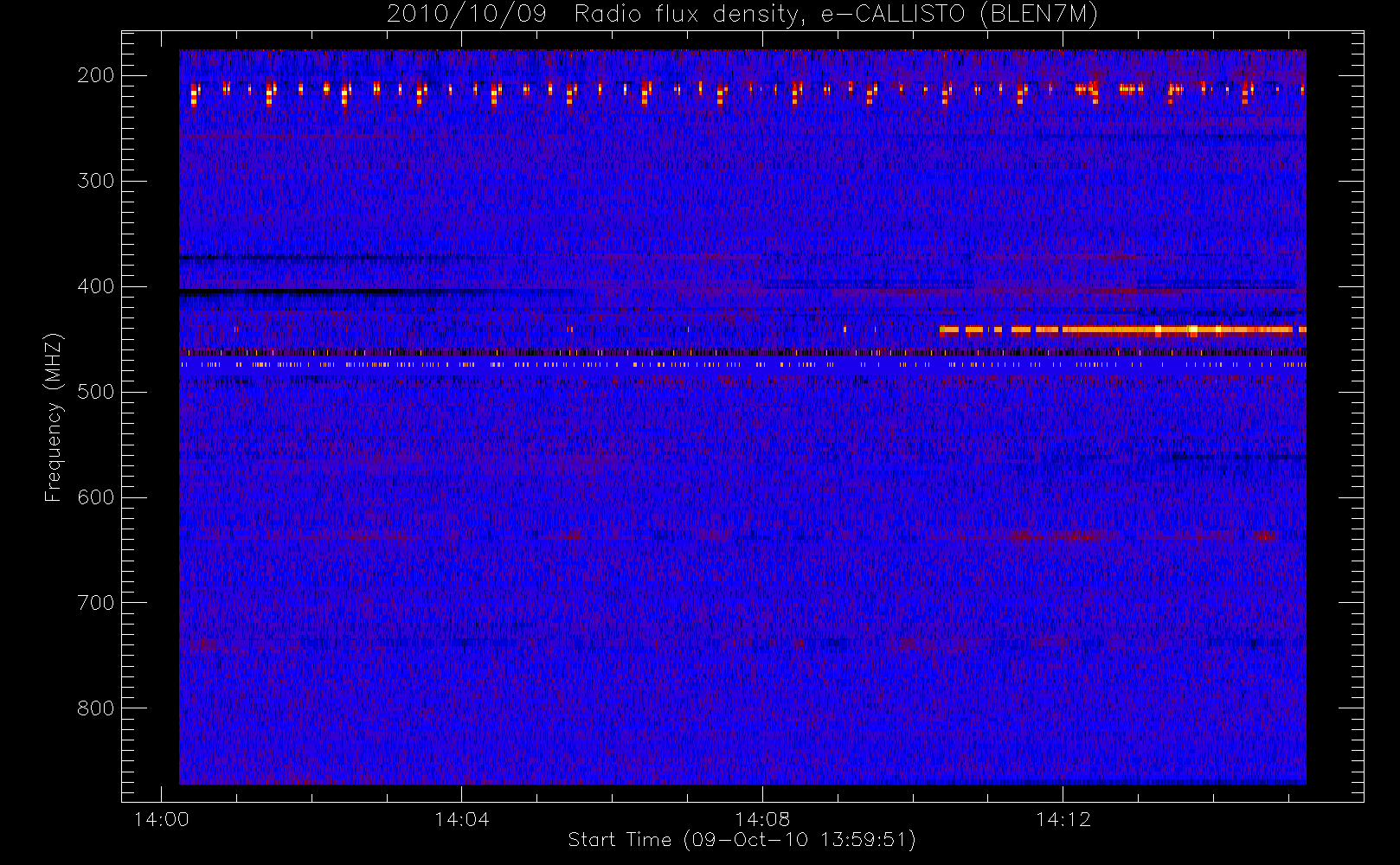The width and height of the screenshot is (1400, 865).
Task: Click the 200 frequency tick label
Action: 96,75
